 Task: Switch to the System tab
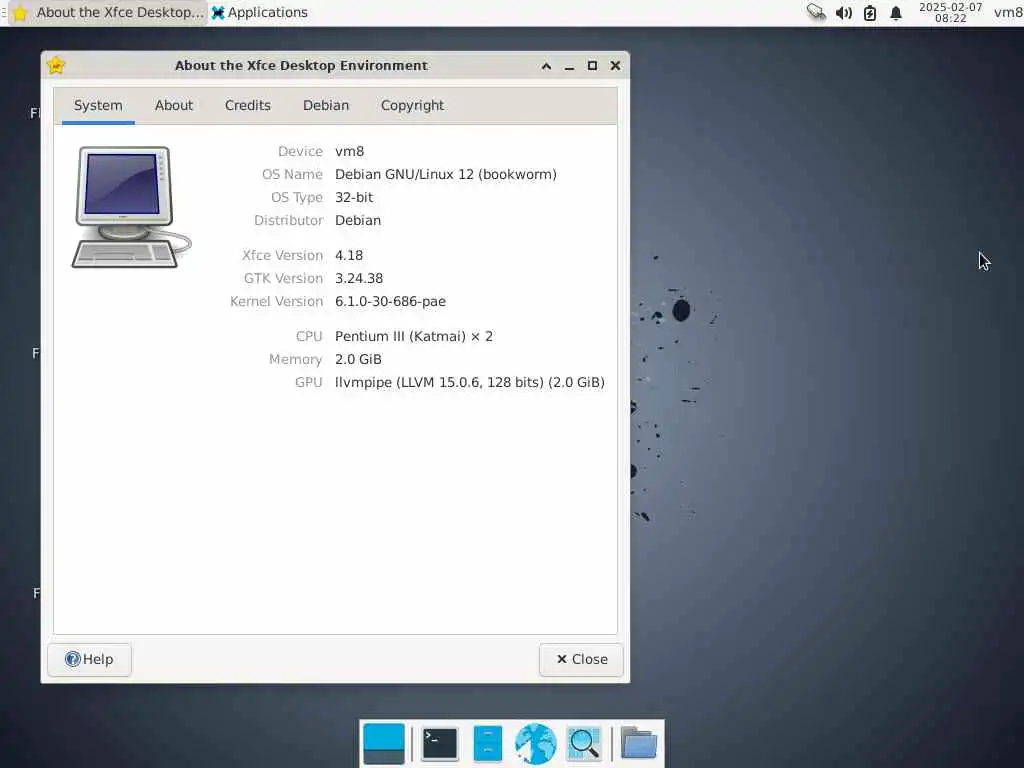coord(98,105)
